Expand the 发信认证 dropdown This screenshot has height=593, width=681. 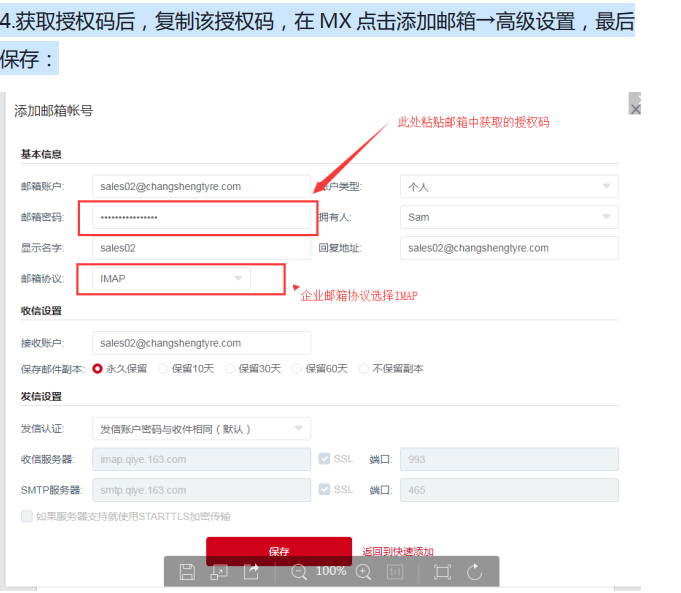point(200,429)
